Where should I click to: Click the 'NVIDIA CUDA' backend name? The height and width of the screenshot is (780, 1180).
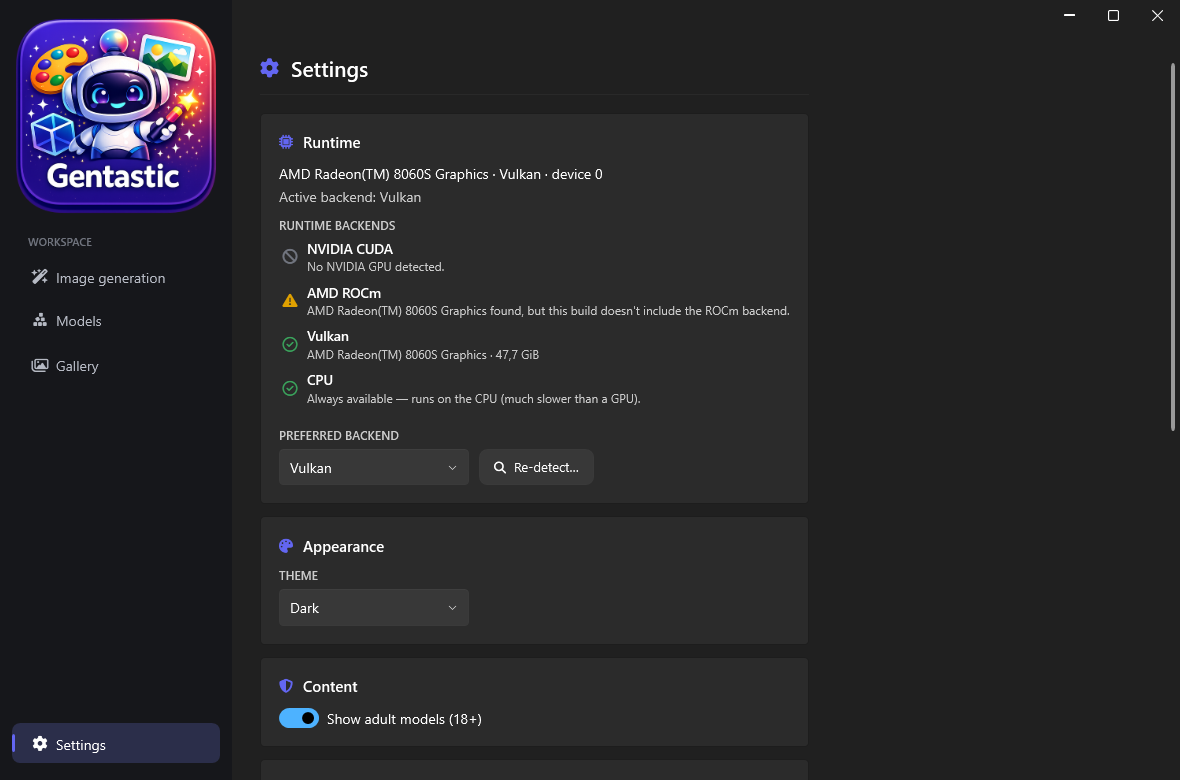pyautogui.click(x=350, y=249)
